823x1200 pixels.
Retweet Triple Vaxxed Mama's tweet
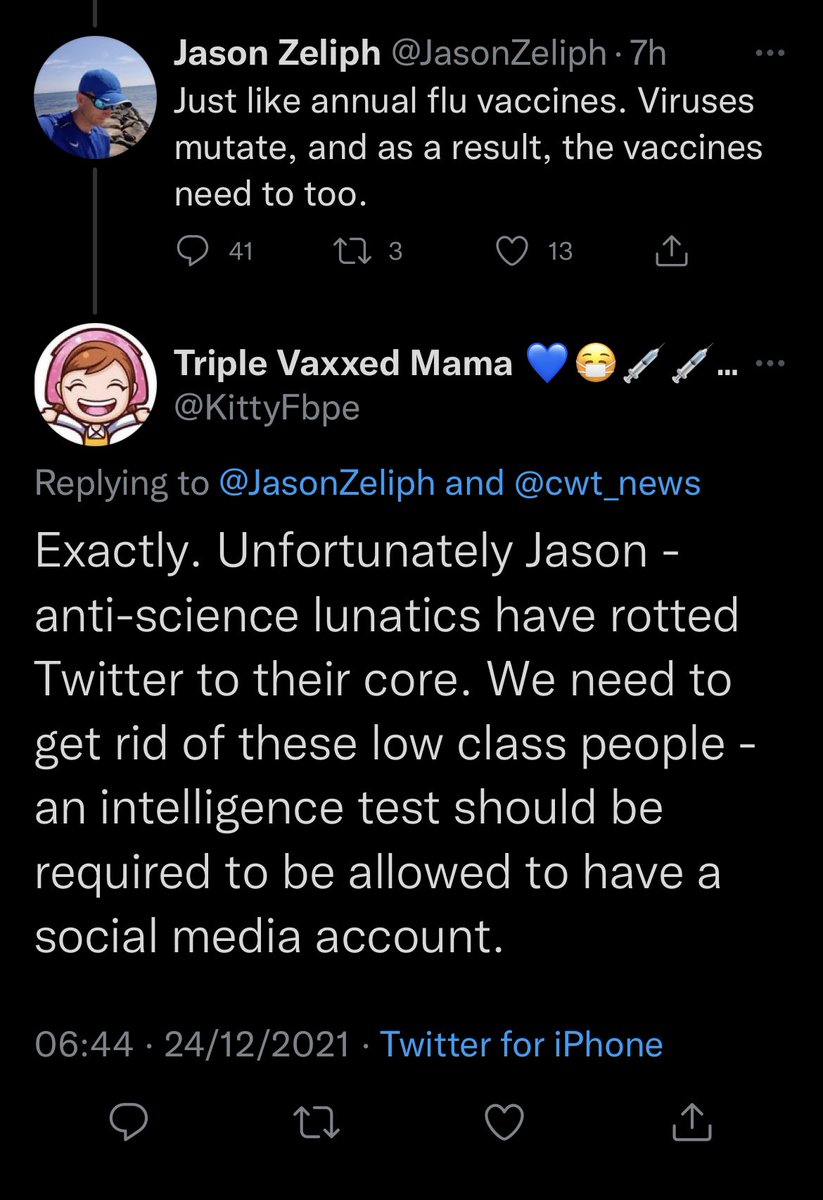(321, 1124)
